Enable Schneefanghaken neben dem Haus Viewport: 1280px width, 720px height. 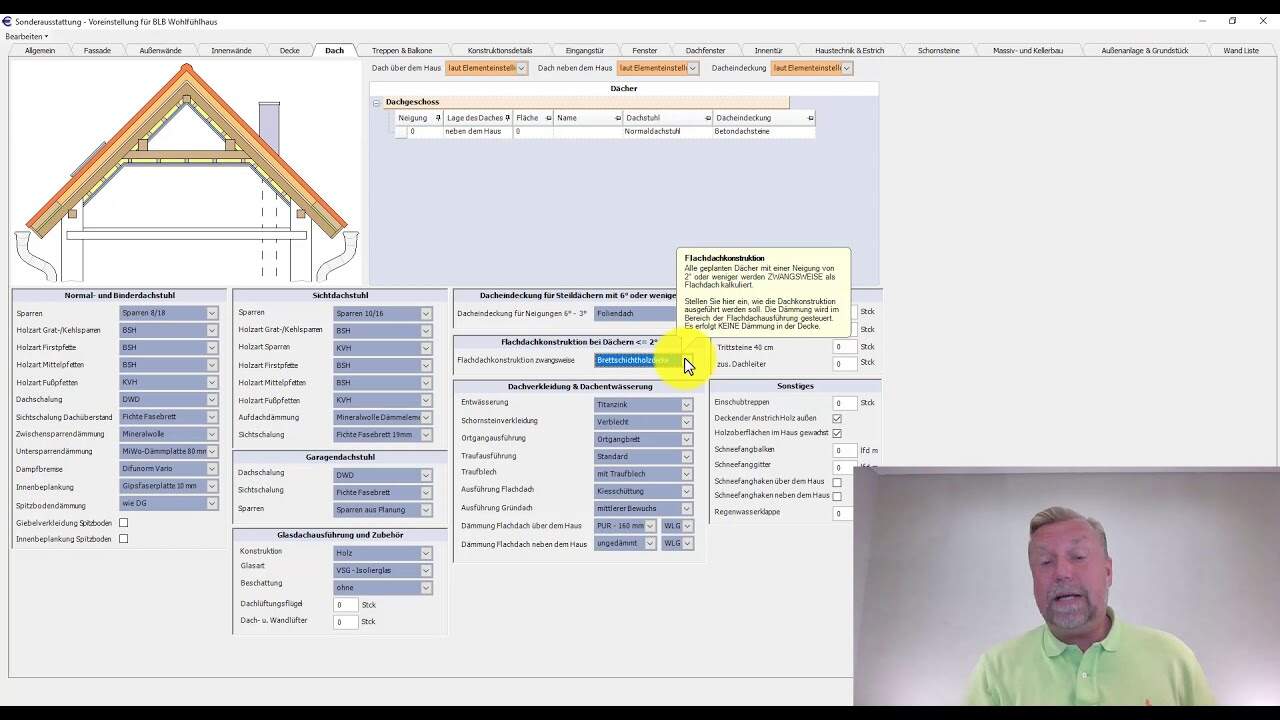pos(837,496)
